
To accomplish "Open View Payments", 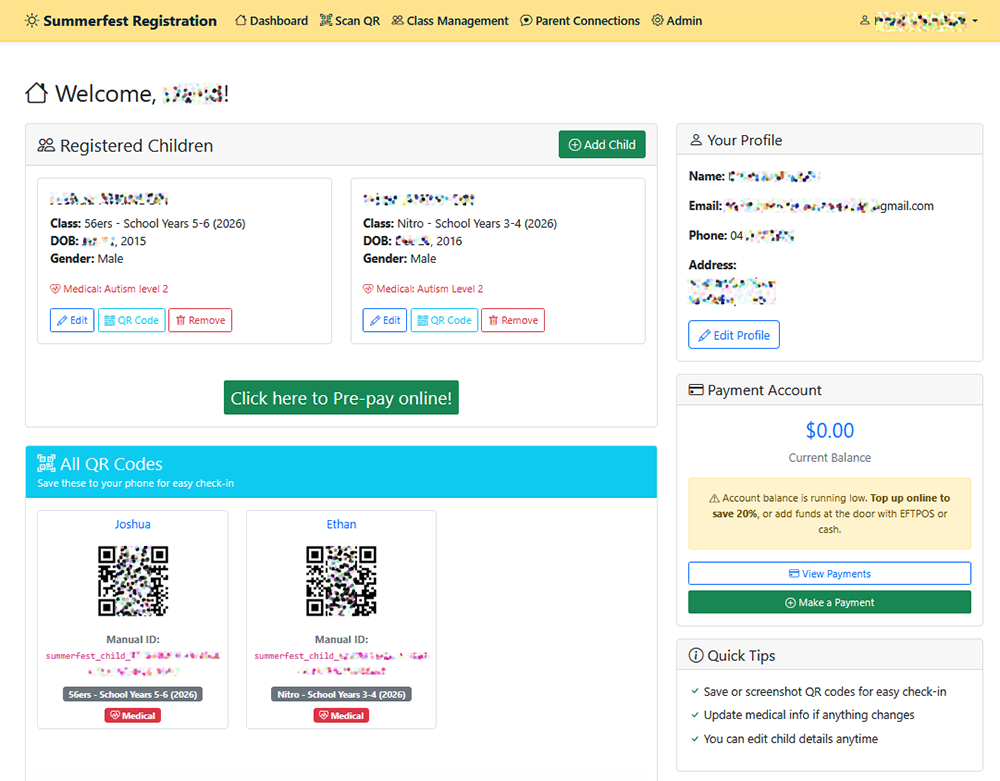I will click(830, 573).
